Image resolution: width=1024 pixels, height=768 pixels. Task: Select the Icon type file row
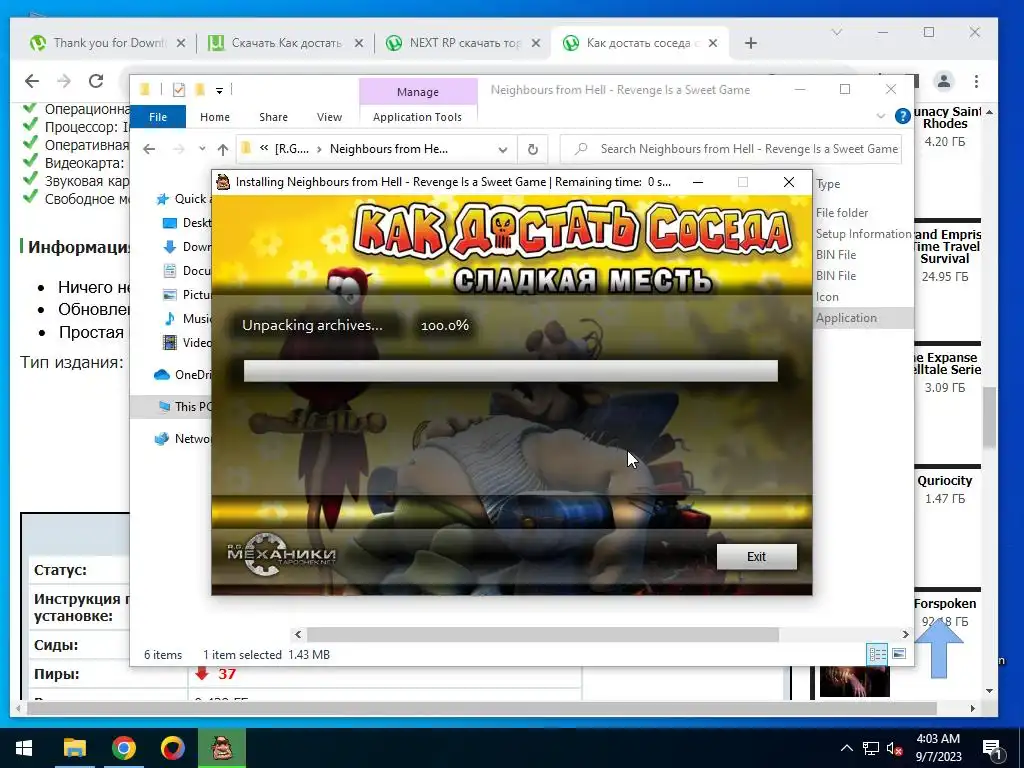pyautogui.click(x=863, y=296)
